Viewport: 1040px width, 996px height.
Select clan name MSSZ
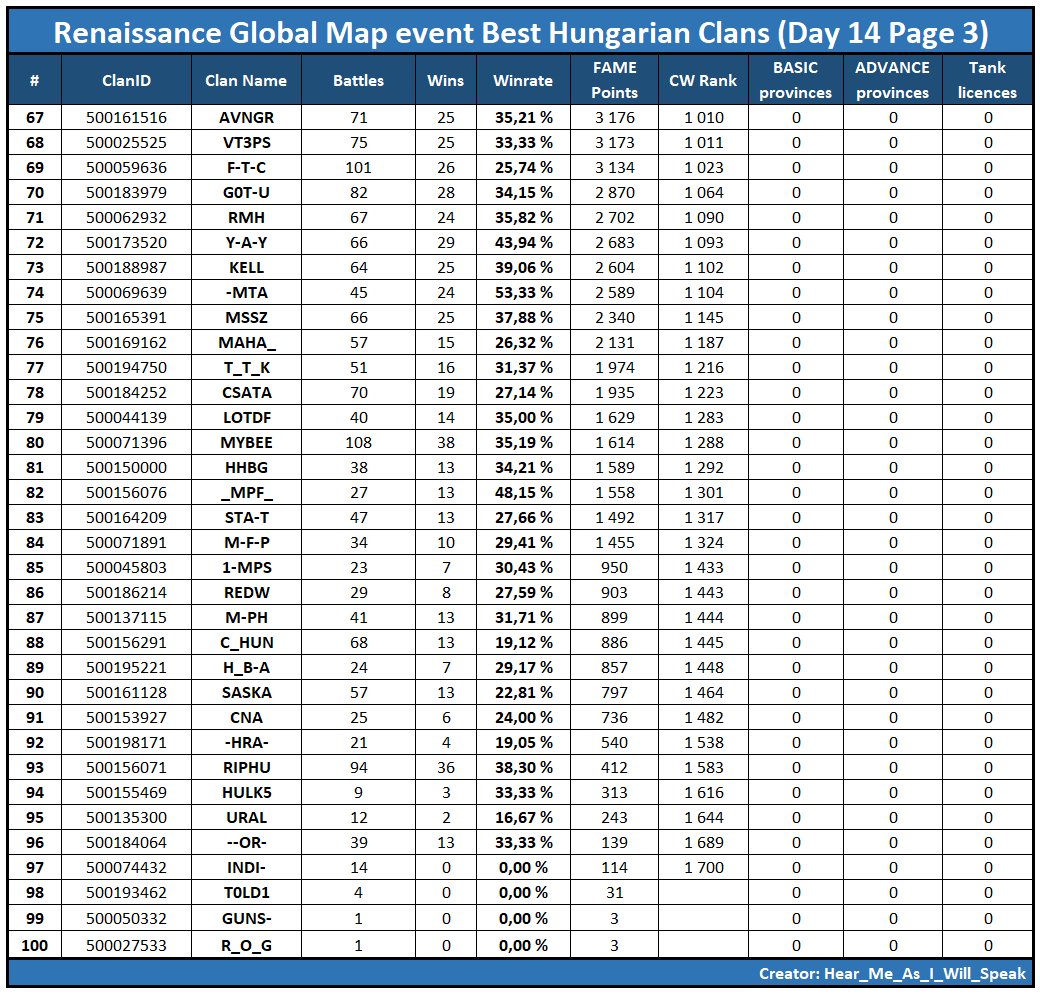click(x=246, y=318)
